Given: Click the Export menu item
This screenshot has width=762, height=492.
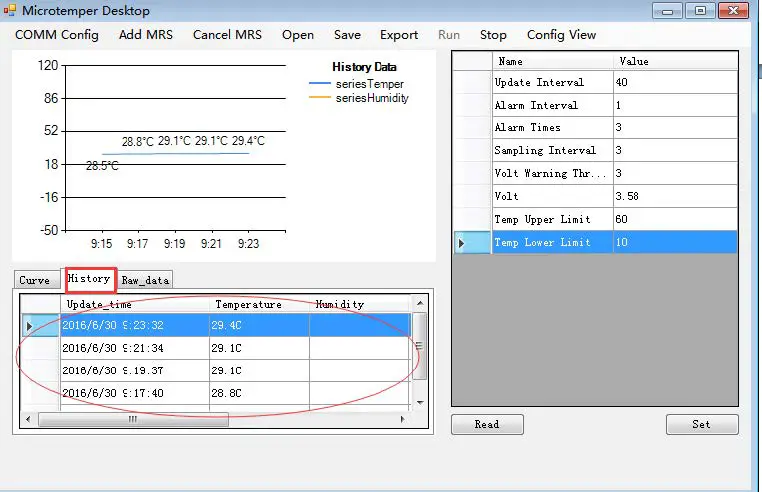Looking at the screenshot, I should click(399, 35).
